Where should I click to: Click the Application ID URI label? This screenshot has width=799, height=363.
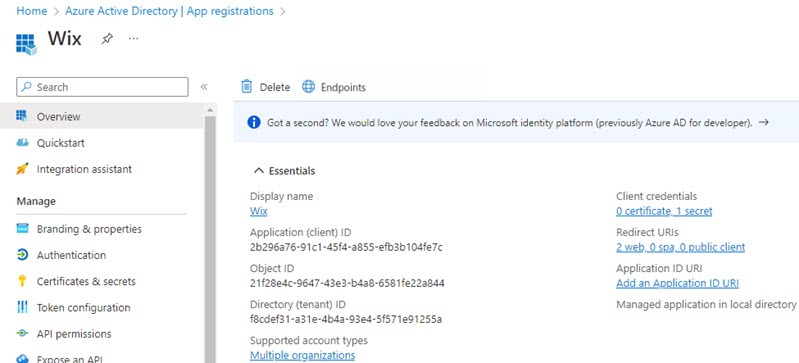pyautogui.click(x=659, y=269)
